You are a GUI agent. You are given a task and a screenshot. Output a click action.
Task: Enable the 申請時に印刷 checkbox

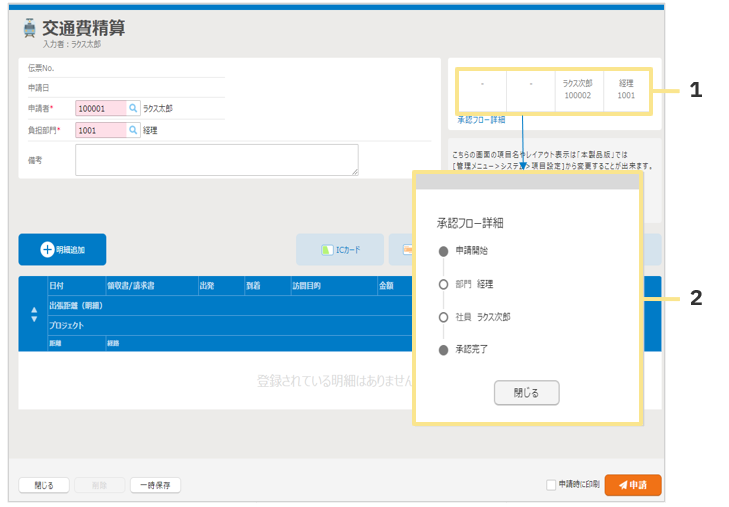[551, 485]
